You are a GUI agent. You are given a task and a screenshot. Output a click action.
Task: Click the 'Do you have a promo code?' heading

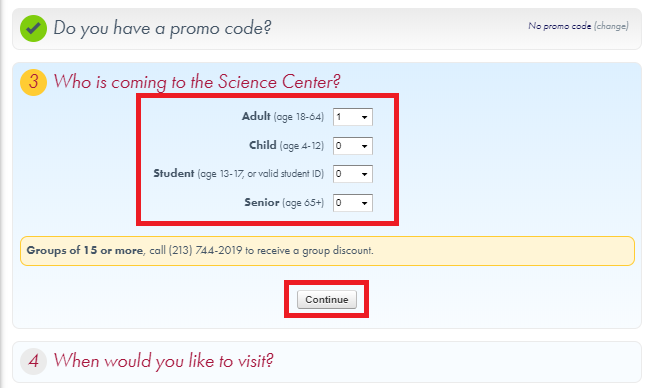tap(162, 28)
